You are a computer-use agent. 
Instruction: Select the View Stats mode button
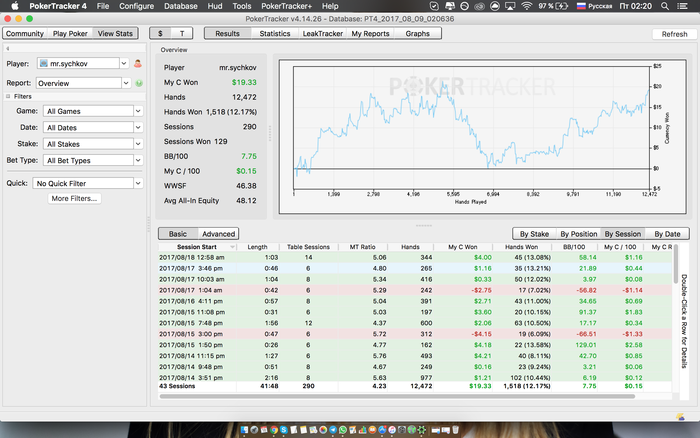tap(115, 33)
